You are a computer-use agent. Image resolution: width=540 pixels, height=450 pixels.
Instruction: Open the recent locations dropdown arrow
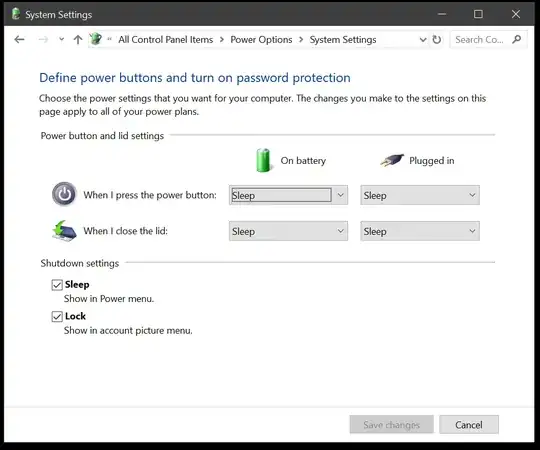point(61,39)
